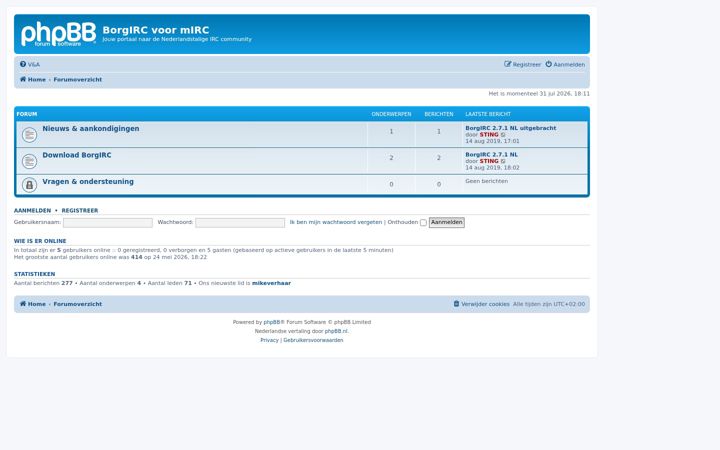Click the locked Vragen & ondersteuning forum icon
This screenshot has height=450, width=720.
pyautogui.click(x=29, y=185)
